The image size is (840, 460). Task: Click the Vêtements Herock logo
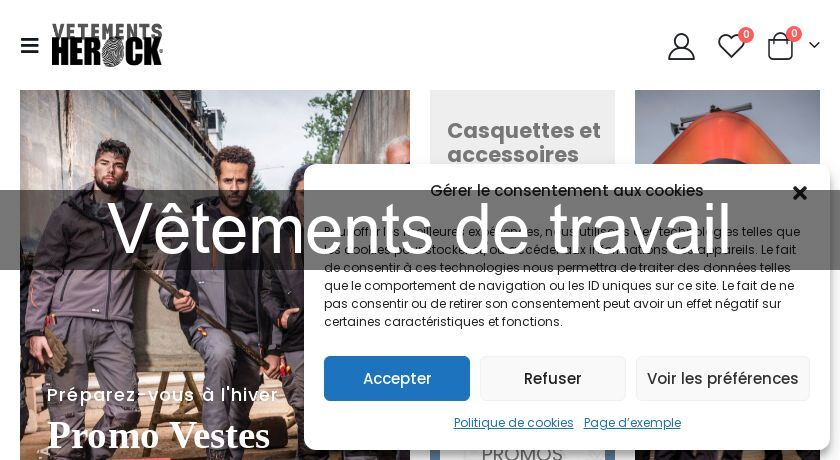[x=107, y=45]
